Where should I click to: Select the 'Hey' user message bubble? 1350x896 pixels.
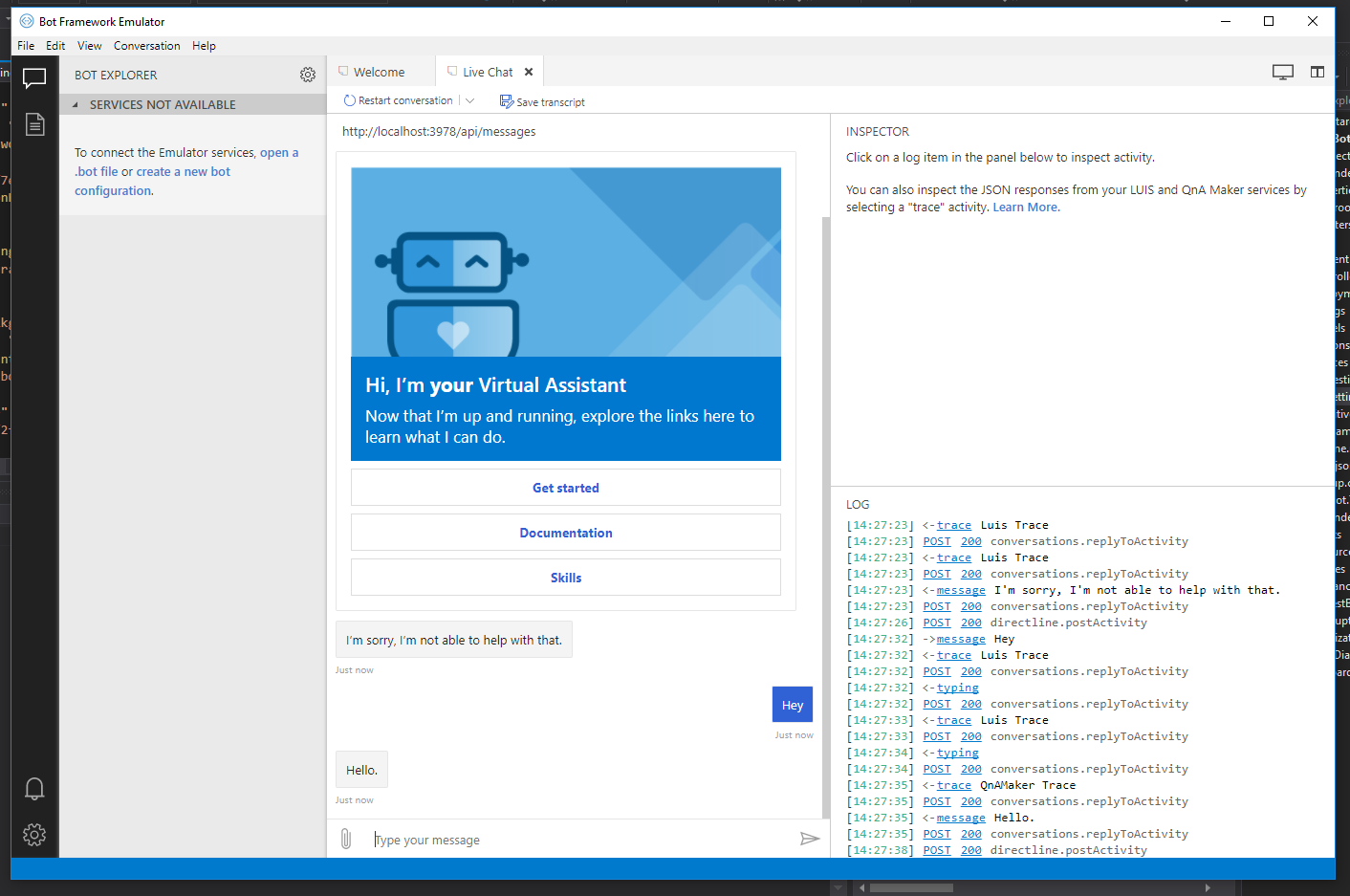click(793, 705)
